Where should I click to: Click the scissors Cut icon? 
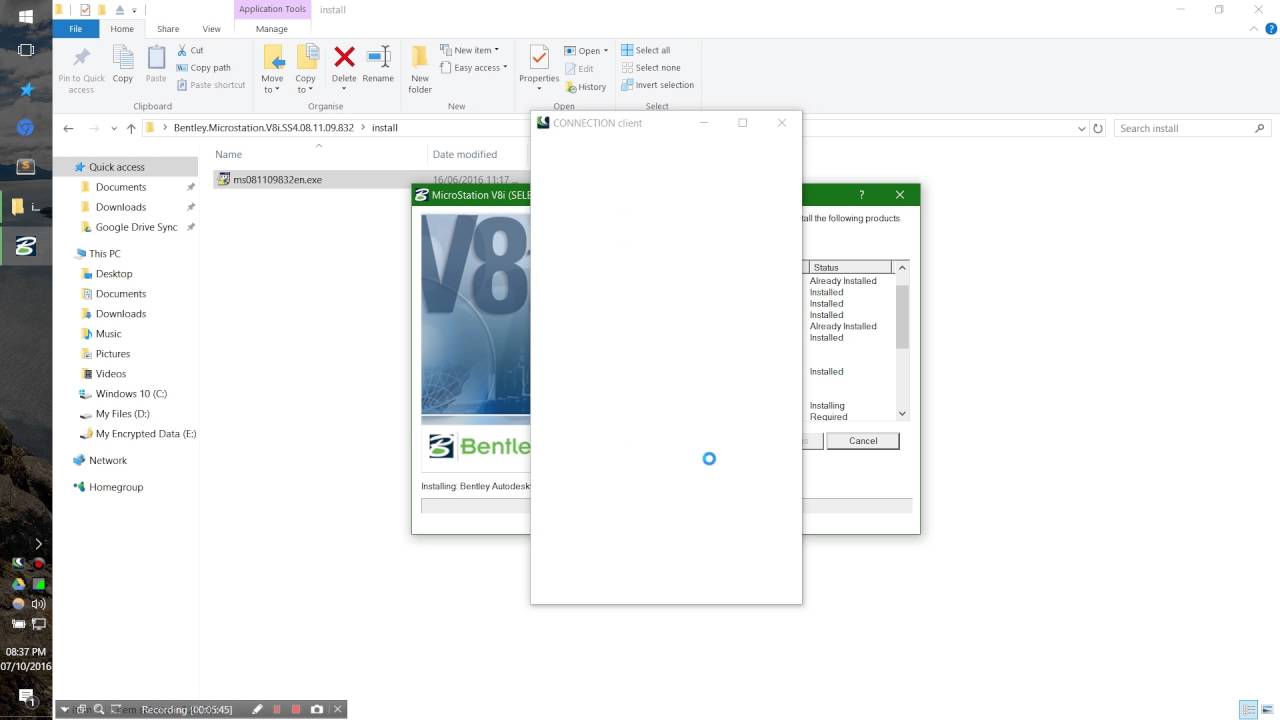[x=182, y=50]
